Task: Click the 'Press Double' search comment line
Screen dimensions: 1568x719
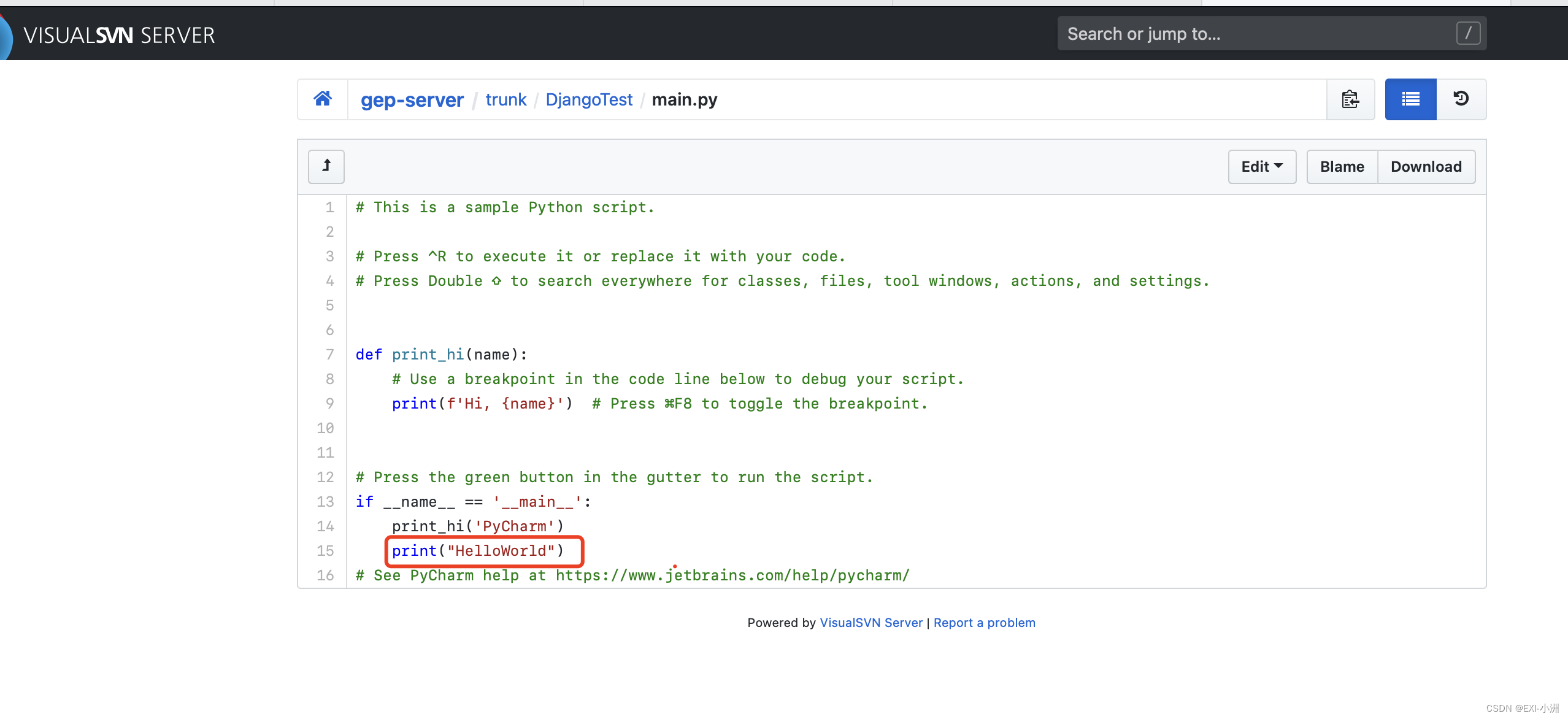Action: coord(782,281)
